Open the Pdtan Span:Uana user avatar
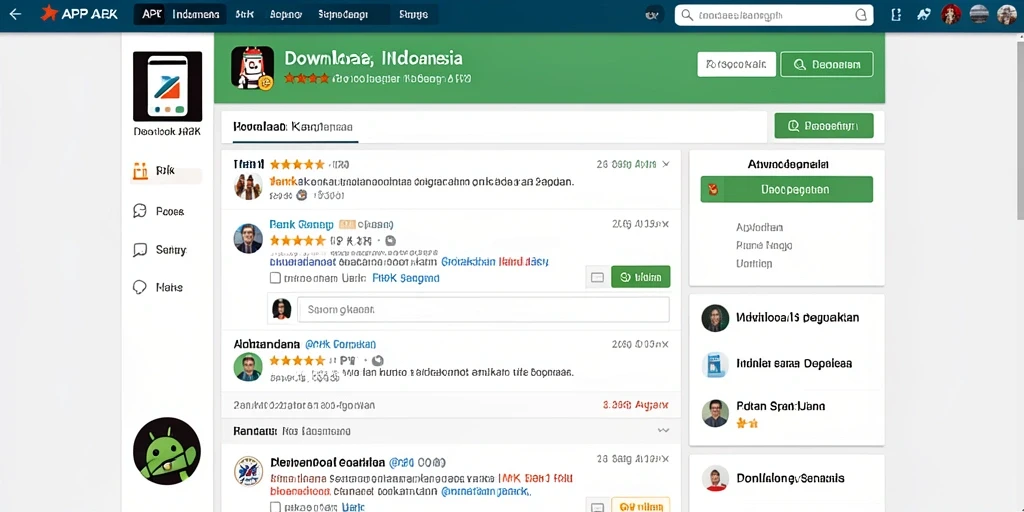Screen dimensions: 1024x512 point(715,413)
